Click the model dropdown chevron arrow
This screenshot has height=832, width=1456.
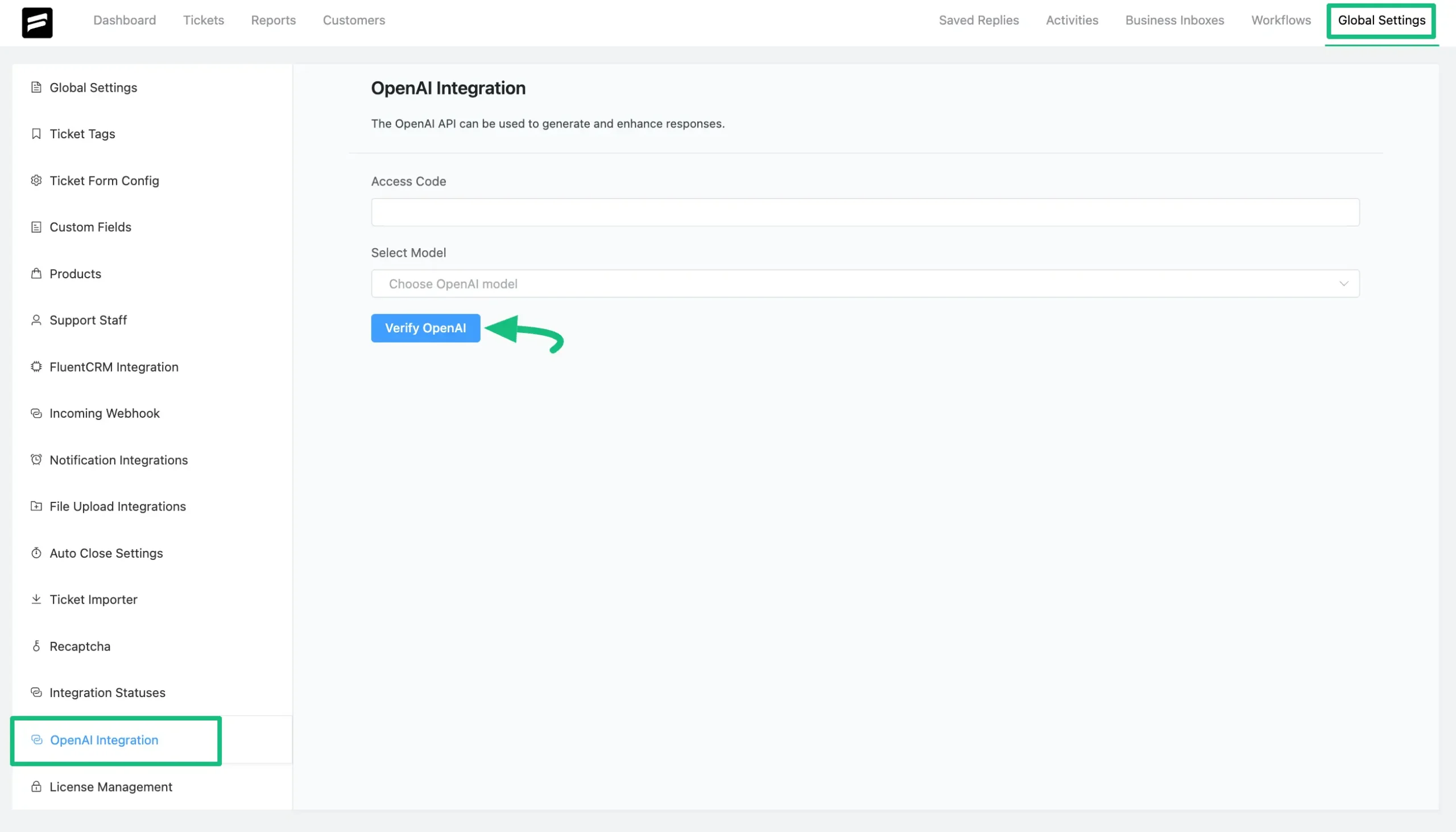coord(1343,284)
